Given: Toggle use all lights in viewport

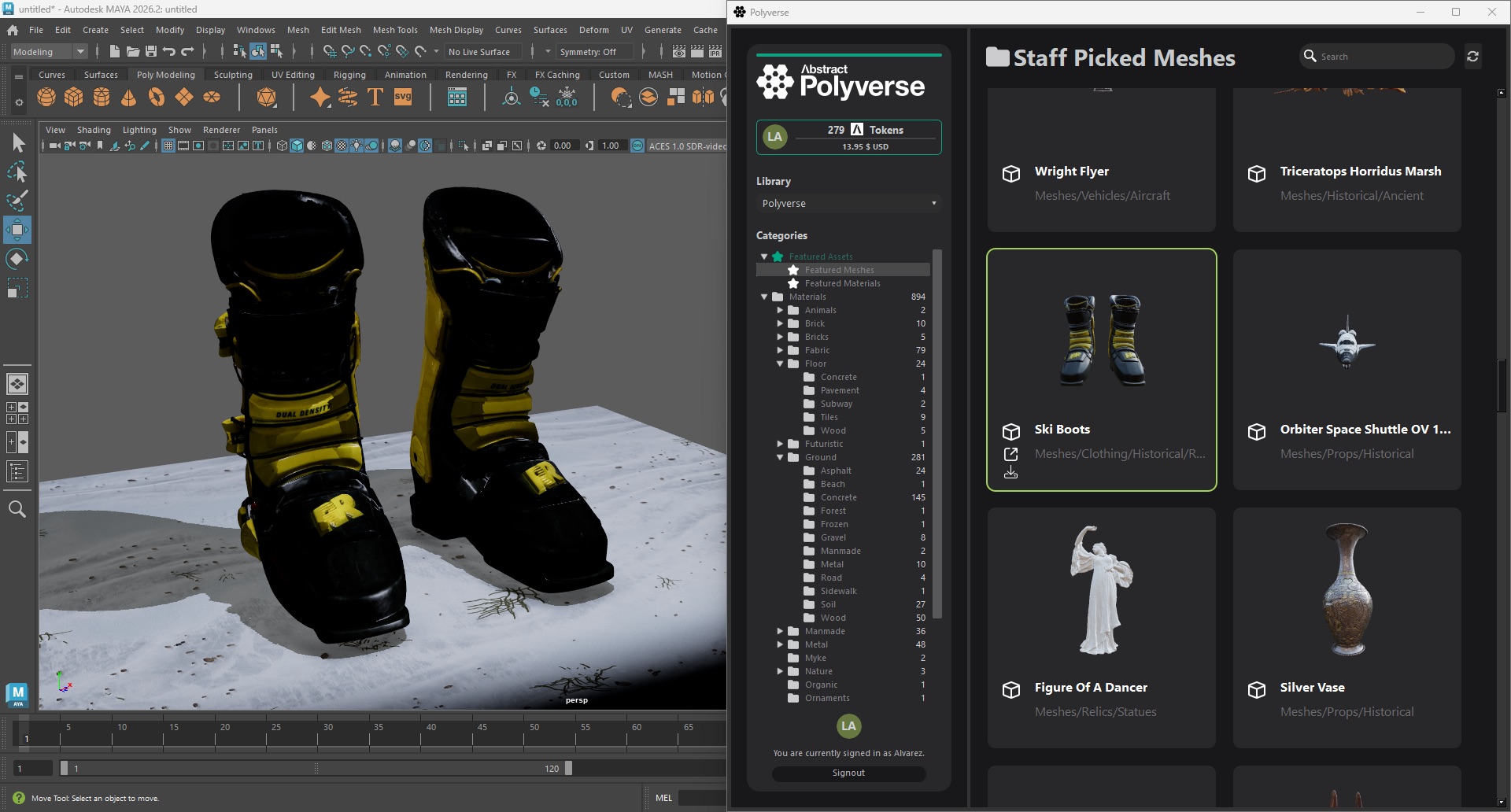Looking at the screenshot, I should coord(357,146).
